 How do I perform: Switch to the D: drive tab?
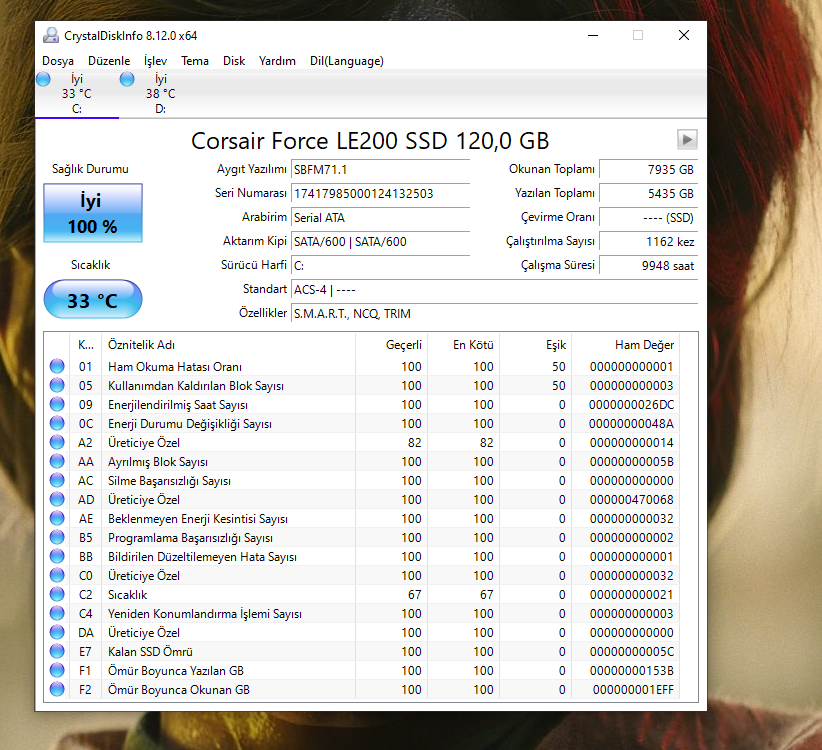click(160, 94)
